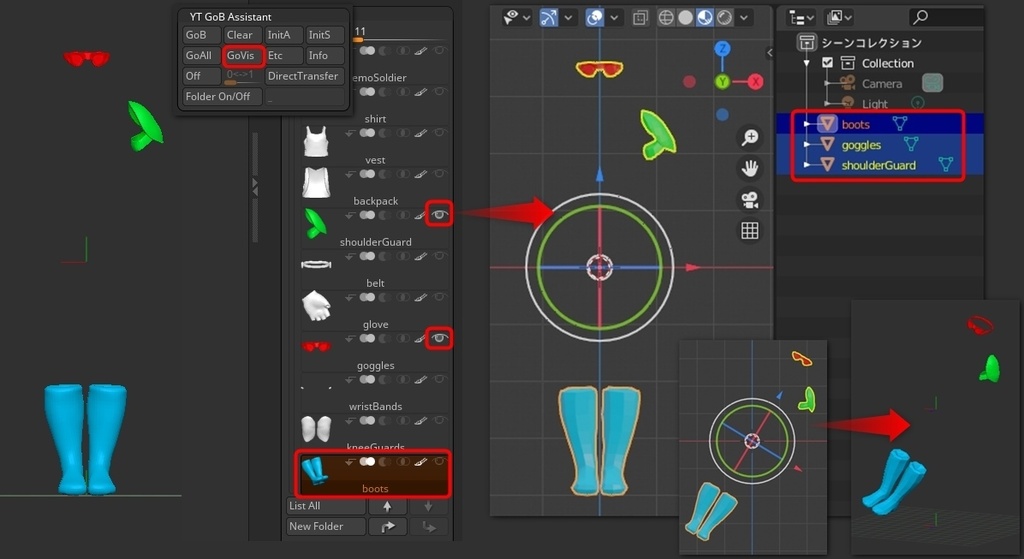The image size is (1024, 559).
Task: Open the shading options dropdown arrow
Action: tap(744, 18)
